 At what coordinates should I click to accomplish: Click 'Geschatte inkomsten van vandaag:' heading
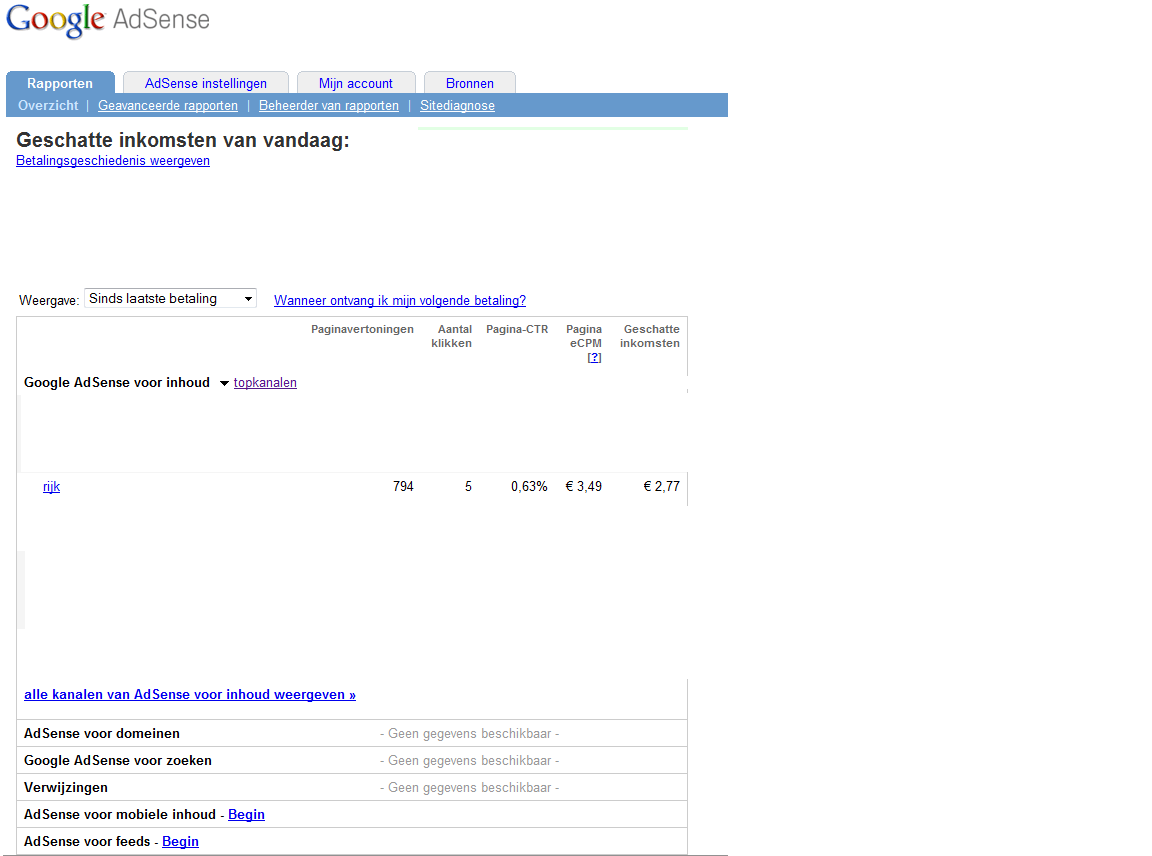click(x=183, y=140)
